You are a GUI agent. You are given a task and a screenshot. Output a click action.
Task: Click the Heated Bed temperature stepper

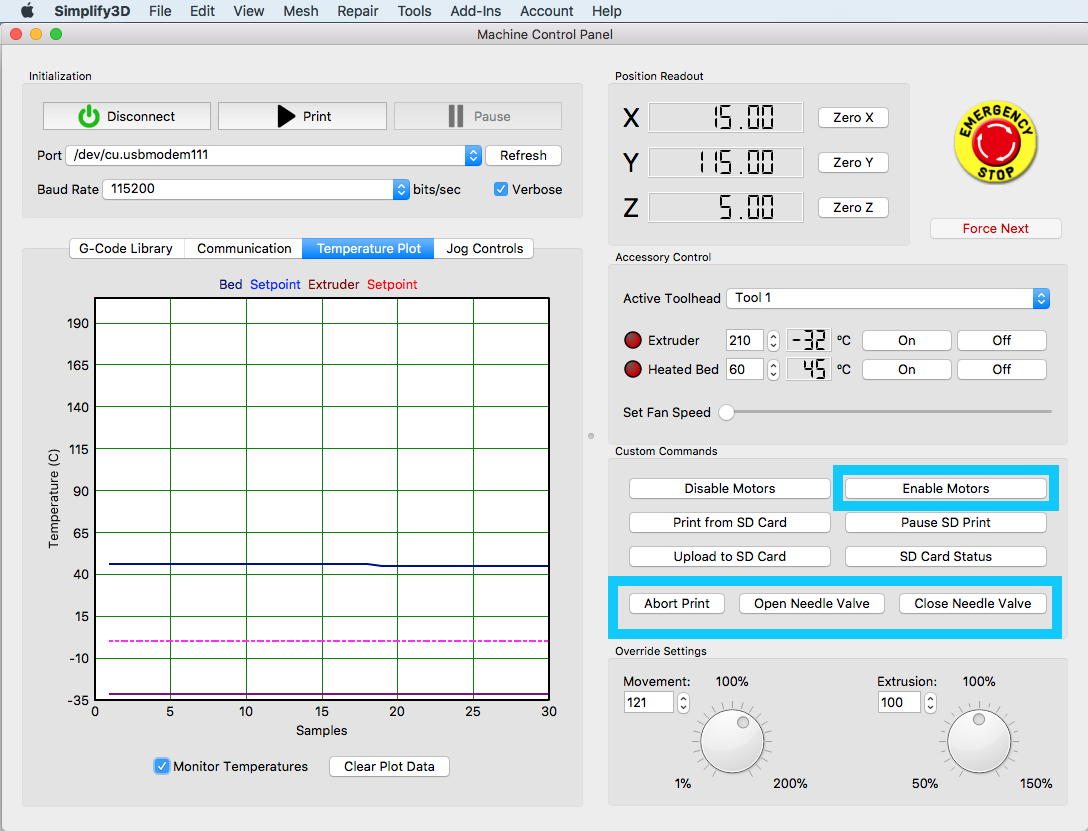(773, 370)
